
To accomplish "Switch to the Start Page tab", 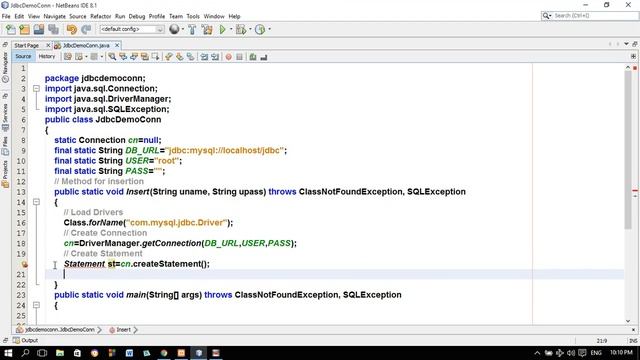I will pyautogui.click(x=27, y=45).
